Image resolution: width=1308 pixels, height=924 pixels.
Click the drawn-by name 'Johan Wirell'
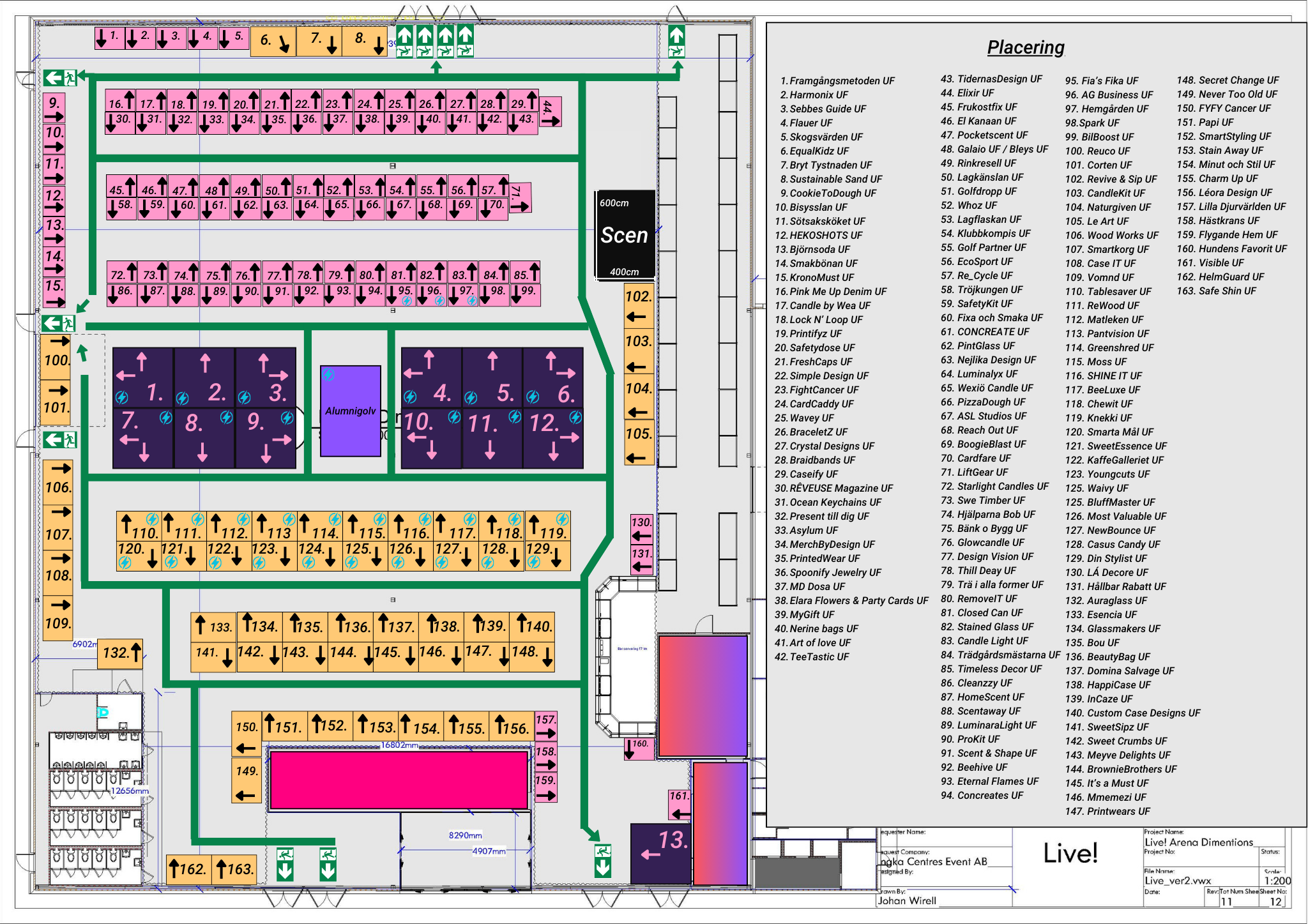coord(907,901)
